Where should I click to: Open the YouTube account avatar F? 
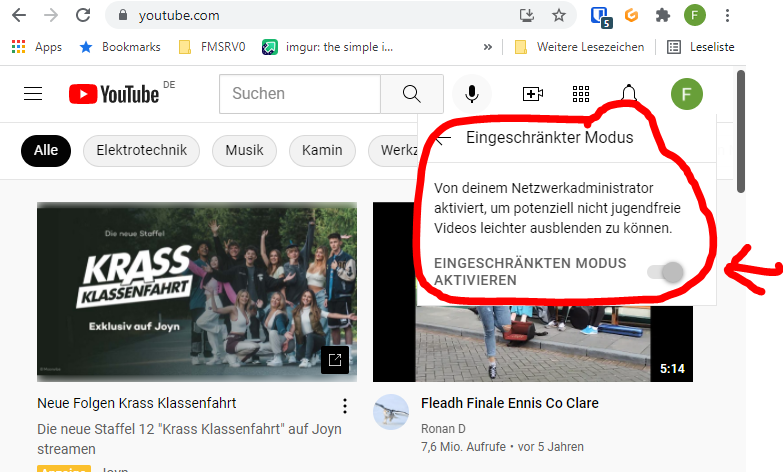click(687, 94)
